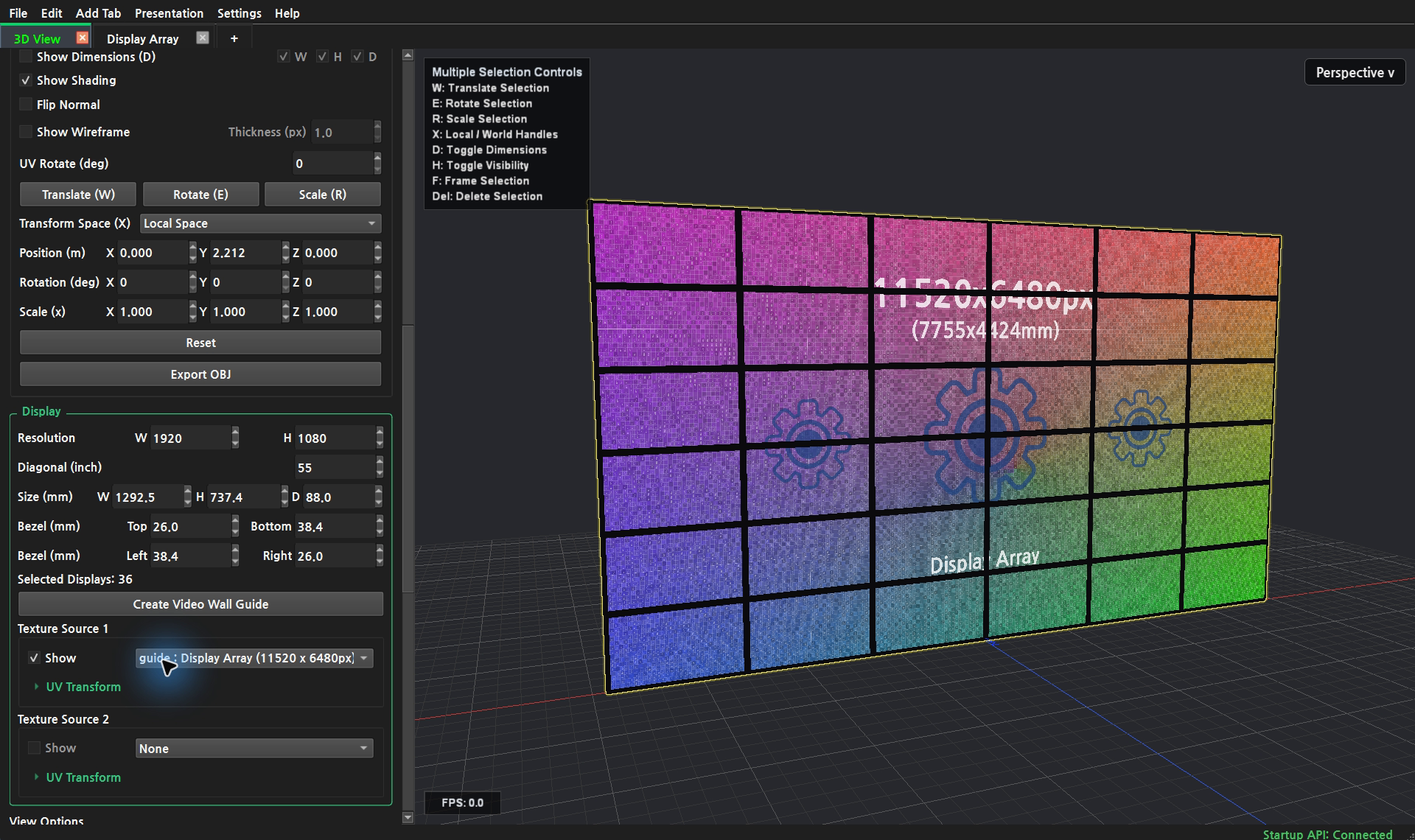Click the Startup API: Connected status text
This screenshot has width=1415, height=840.
[x=1327, y=834]
